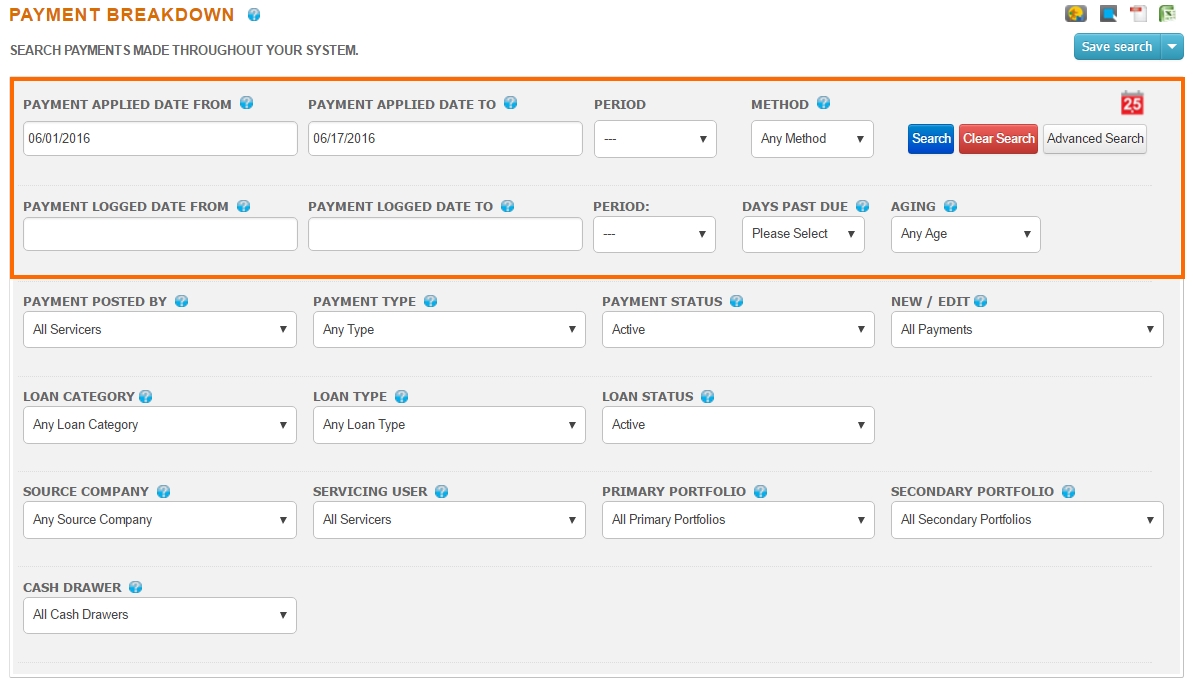Open the All Payments dropdown
Image resolution: width=1193 pixels, height=689 pixels.
pos(1027,329)
